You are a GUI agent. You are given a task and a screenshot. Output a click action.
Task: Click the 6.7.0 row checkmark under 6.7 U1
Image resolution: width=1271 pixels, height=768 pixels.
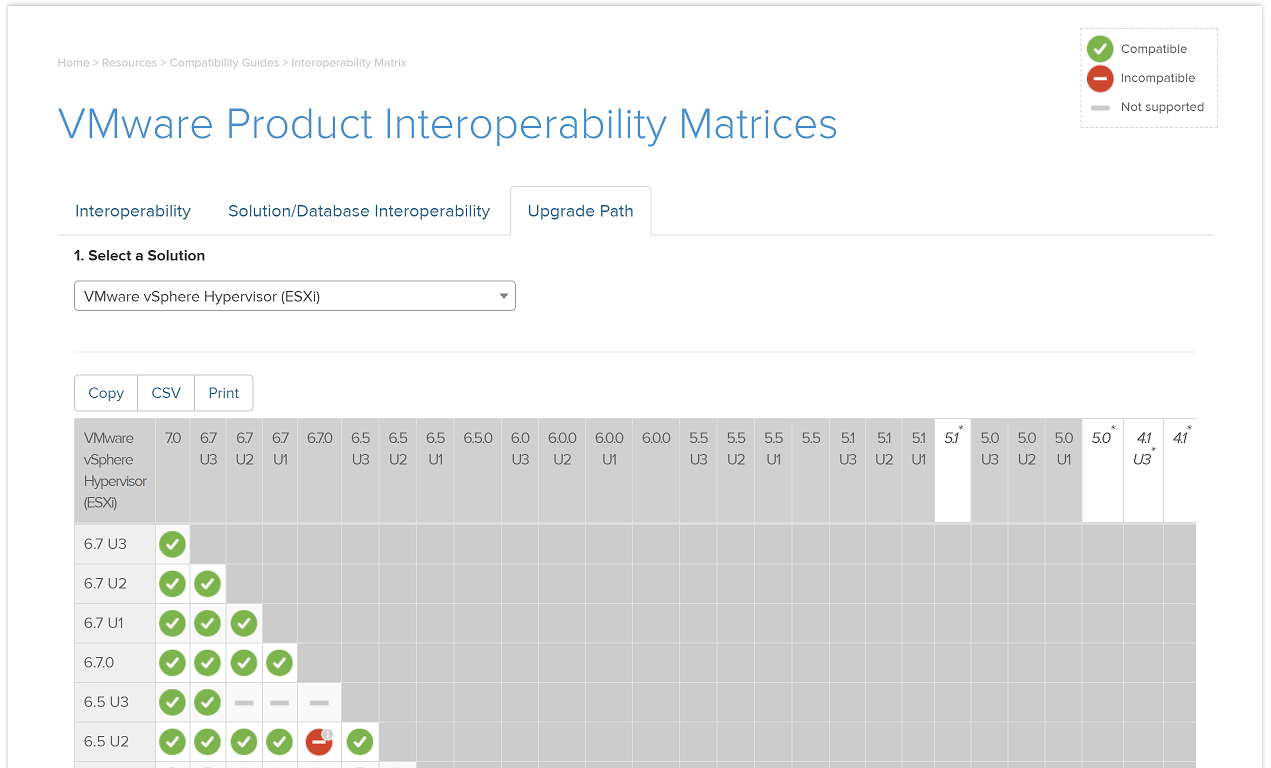pos(280,662)
